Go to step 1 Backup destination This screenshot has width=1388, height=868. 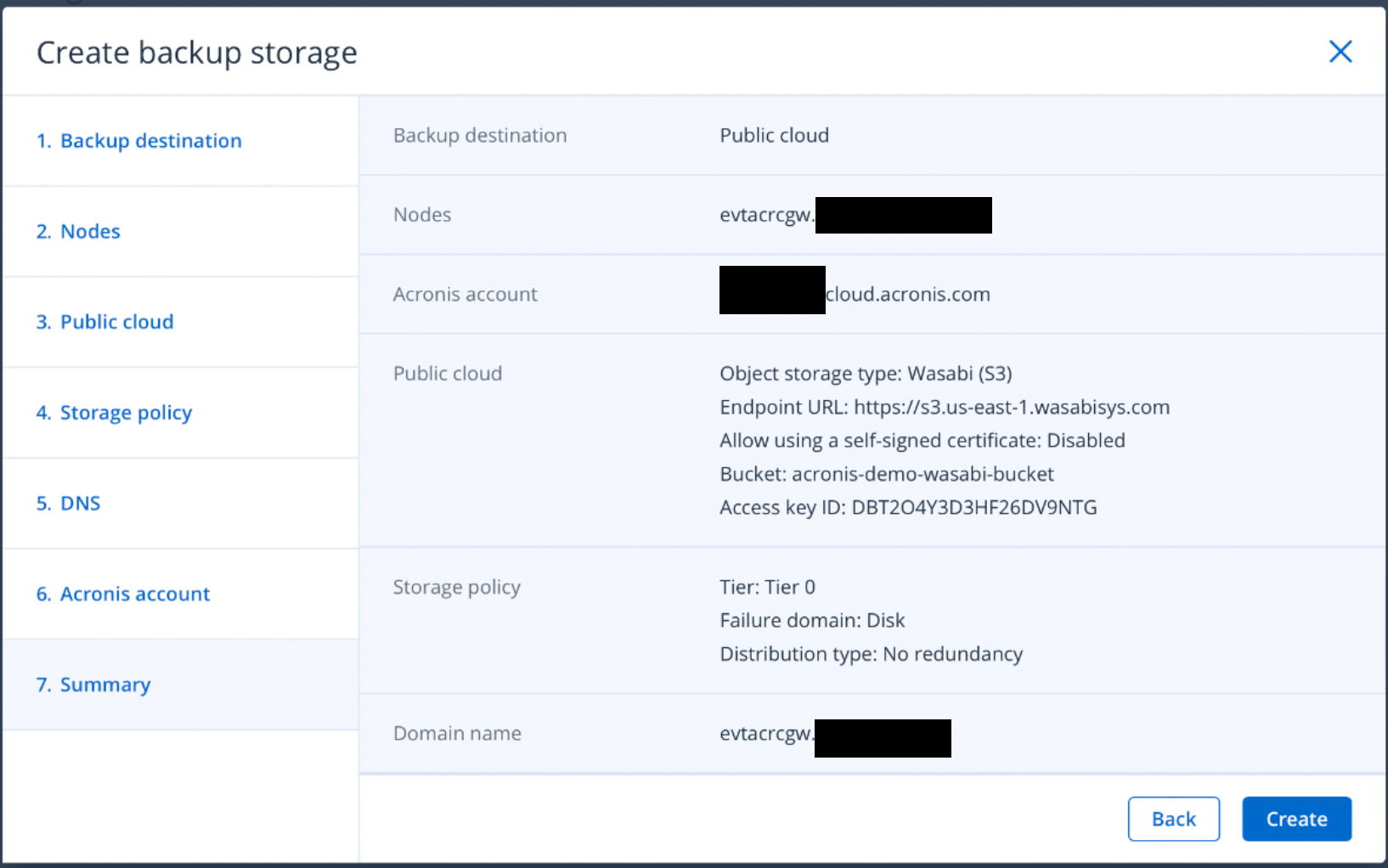(x=139, y=141)
